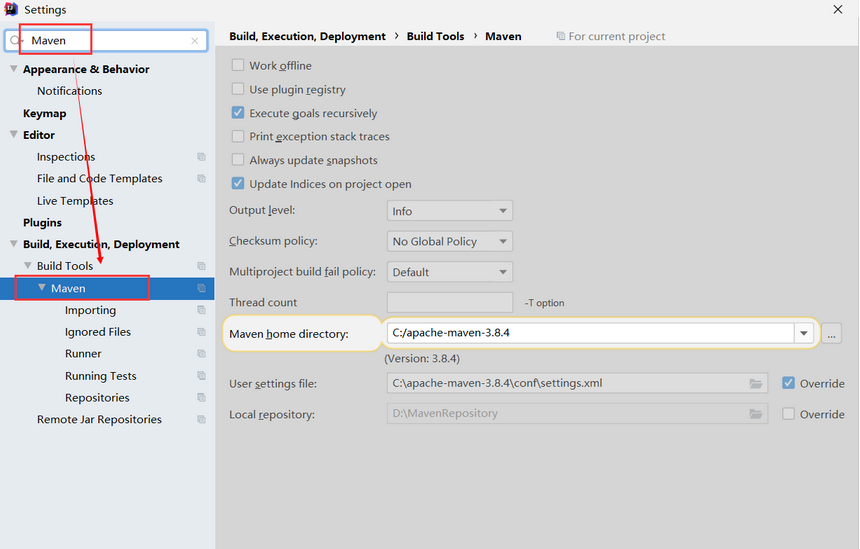Collapse the Build Tools tree node
The image size is (860, 549).
click(27, 265)
